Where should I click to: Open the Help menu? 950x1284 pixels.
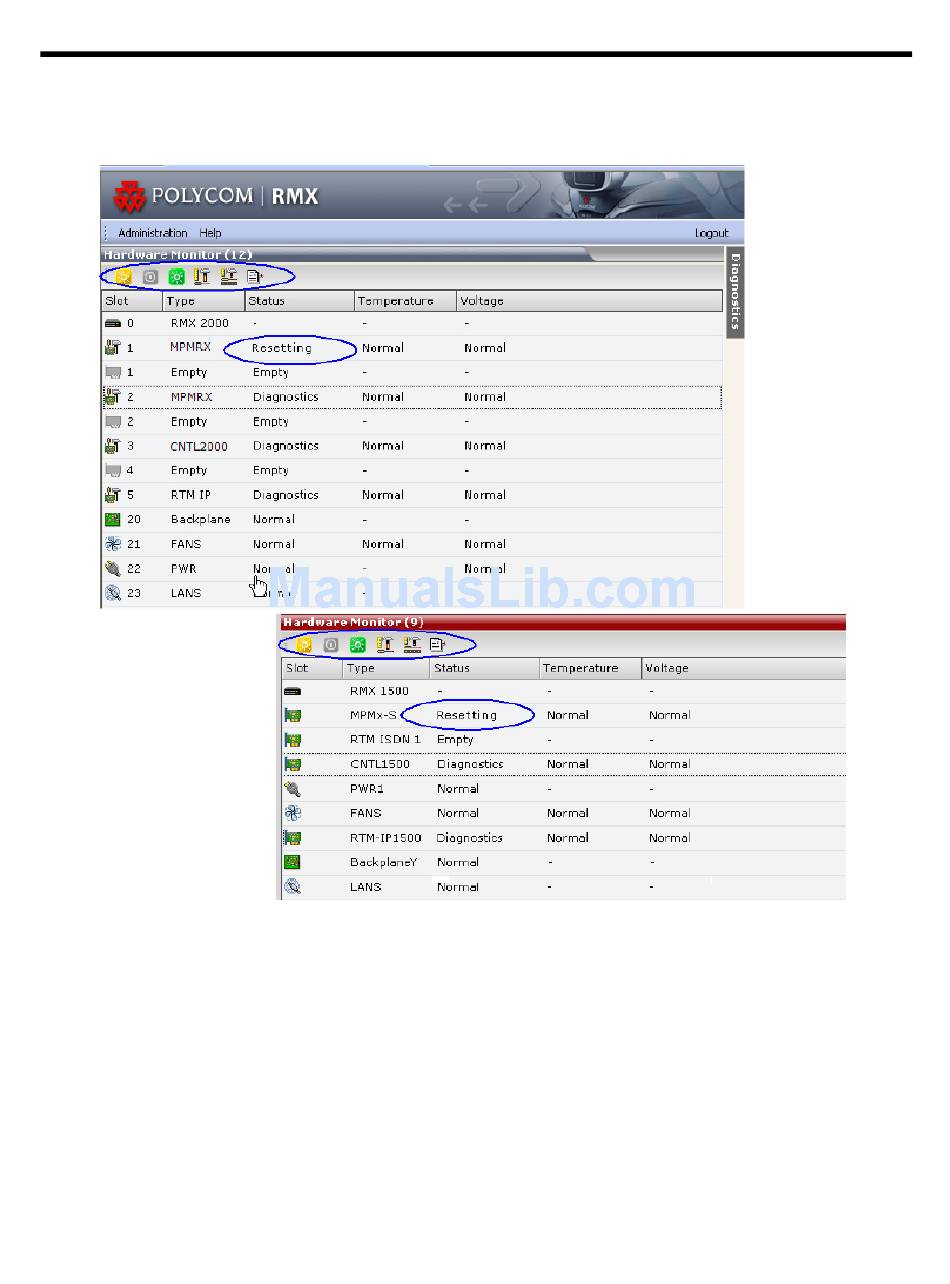[x=210, y=233]
